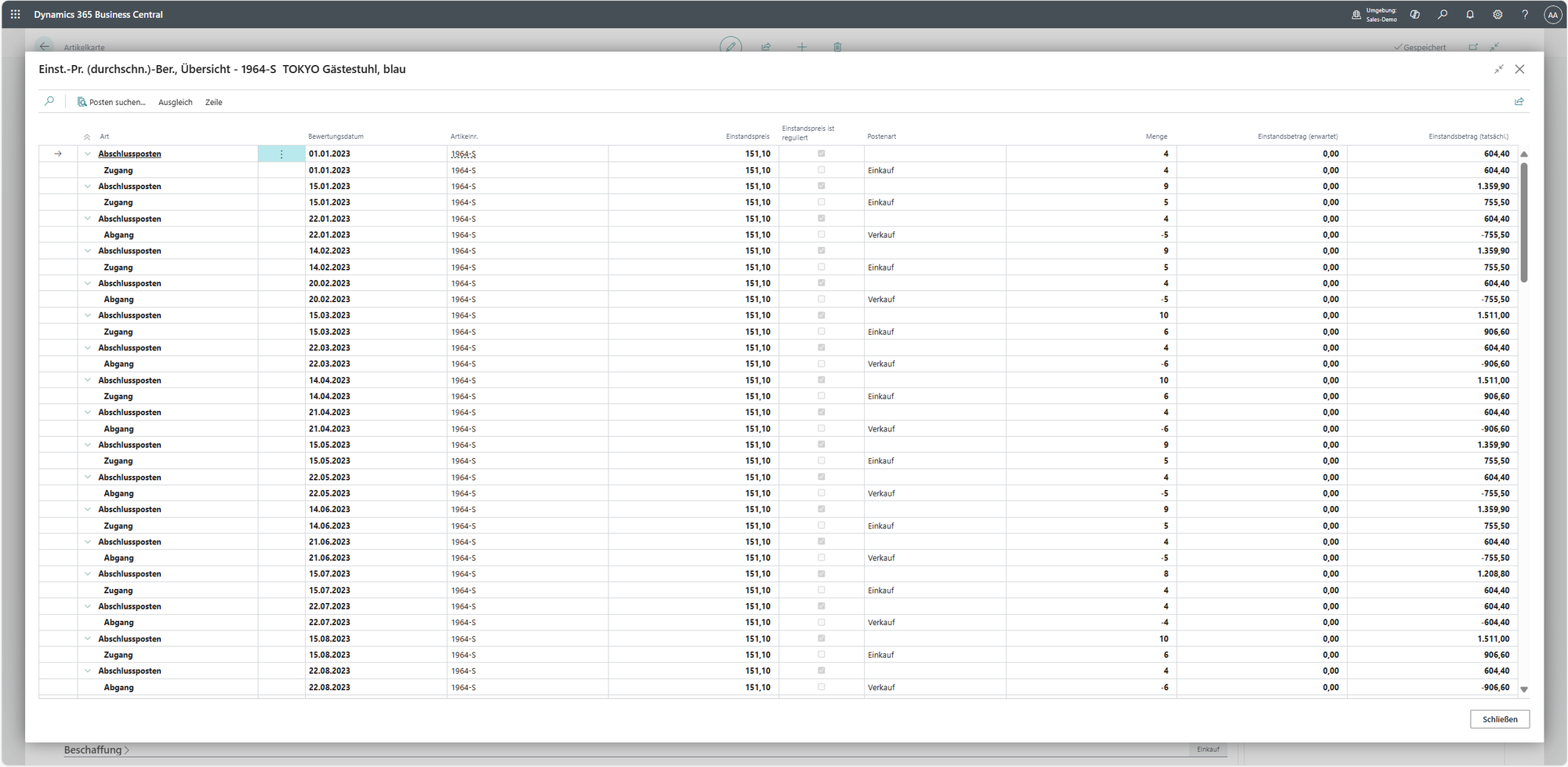Collapse all rows via Art header chevron

tap(87, 137)
